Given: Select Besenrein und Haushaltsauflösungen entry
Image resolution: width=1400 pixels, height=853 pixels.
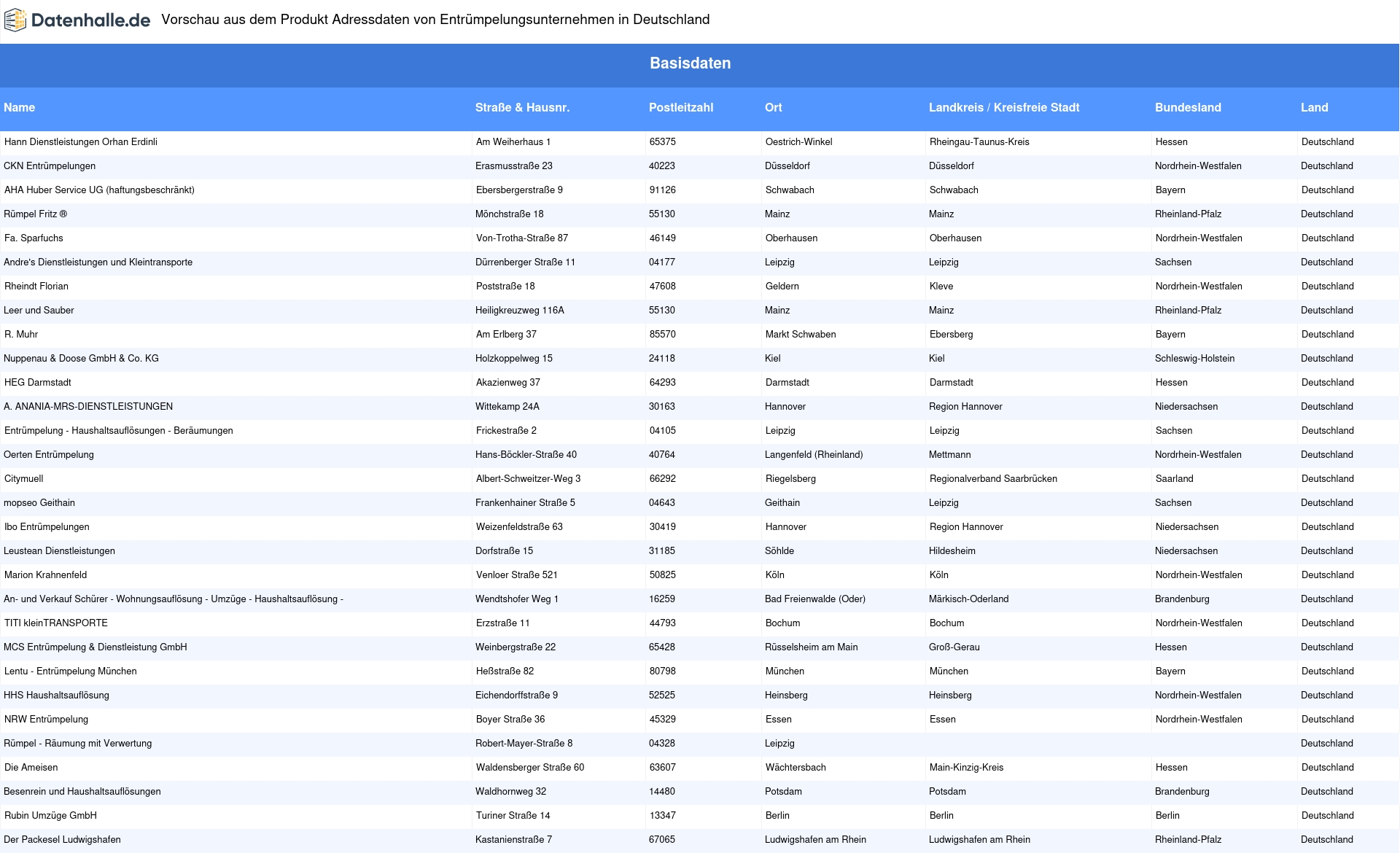Looking at the screenshot, I should 82,792.
